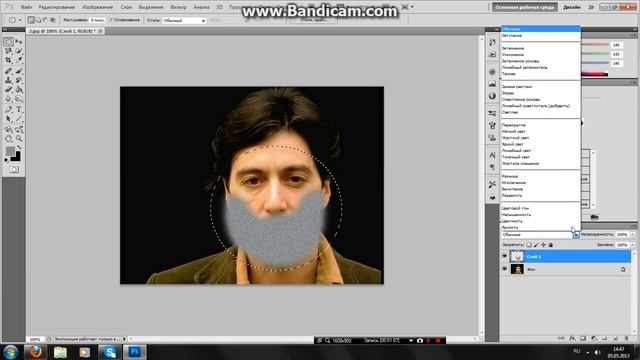Open the Bandicam recording dropdown arrow
Viewport: 640px width, 360px height.
pos(411,340)
